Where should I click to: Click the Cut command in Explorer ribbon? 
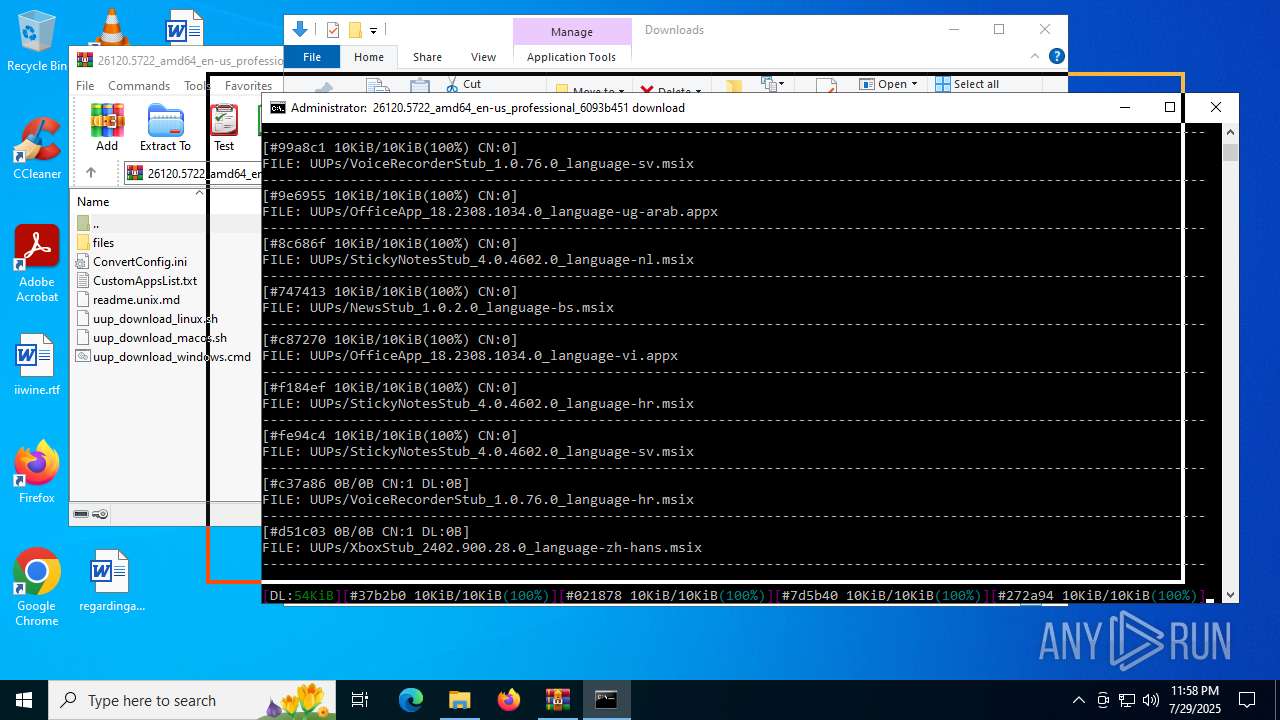(463, 84)
